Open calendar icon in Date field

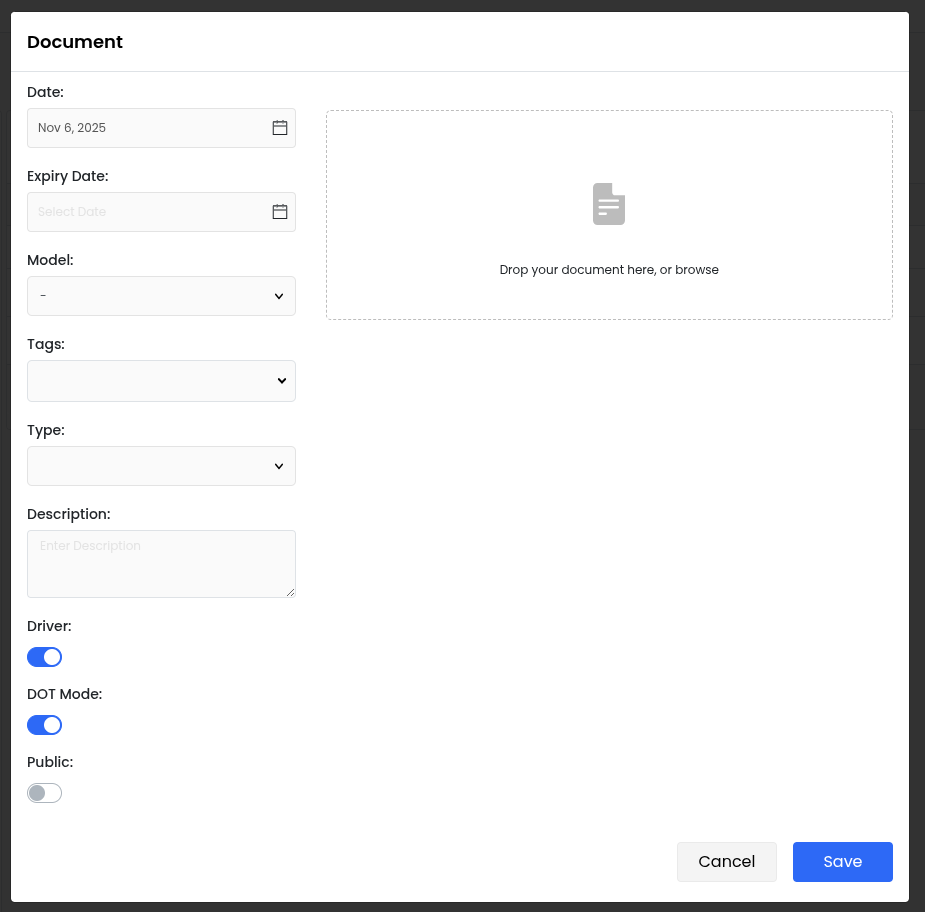280,128
